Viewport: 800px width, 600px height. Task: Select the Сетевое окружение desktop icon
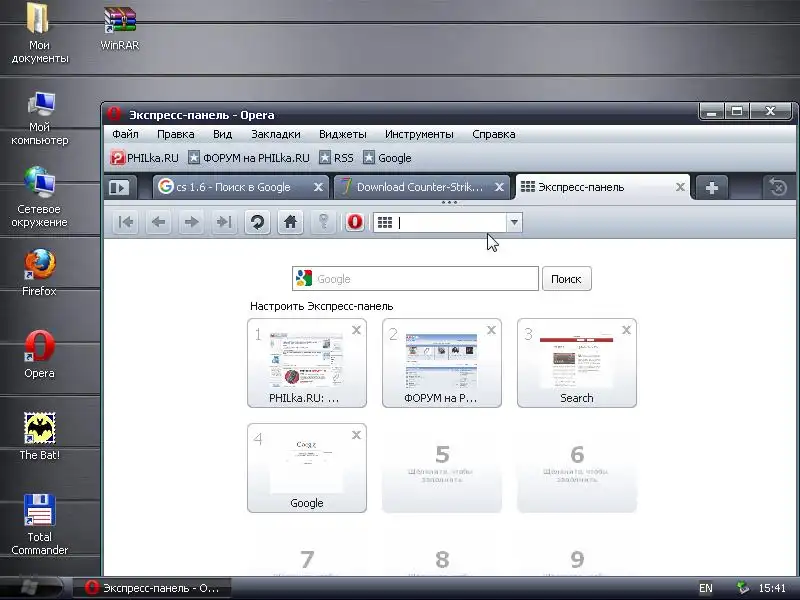pyautogui.click(x=39, y=197)
